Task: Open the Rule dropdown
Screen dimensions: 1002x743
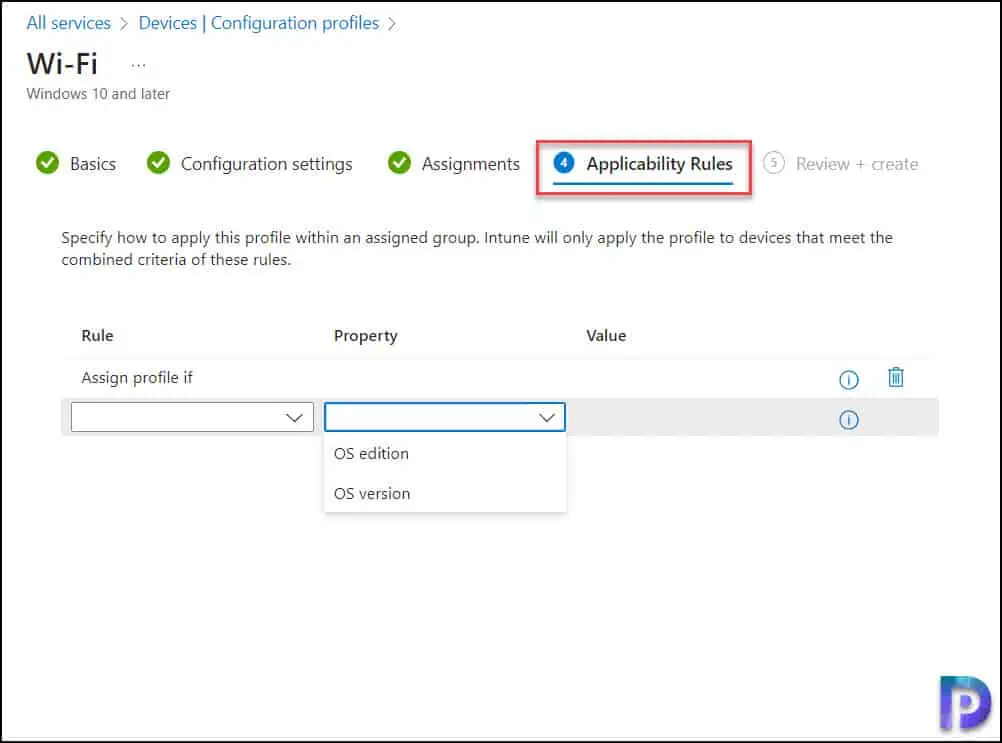Action: click(192, 417)
